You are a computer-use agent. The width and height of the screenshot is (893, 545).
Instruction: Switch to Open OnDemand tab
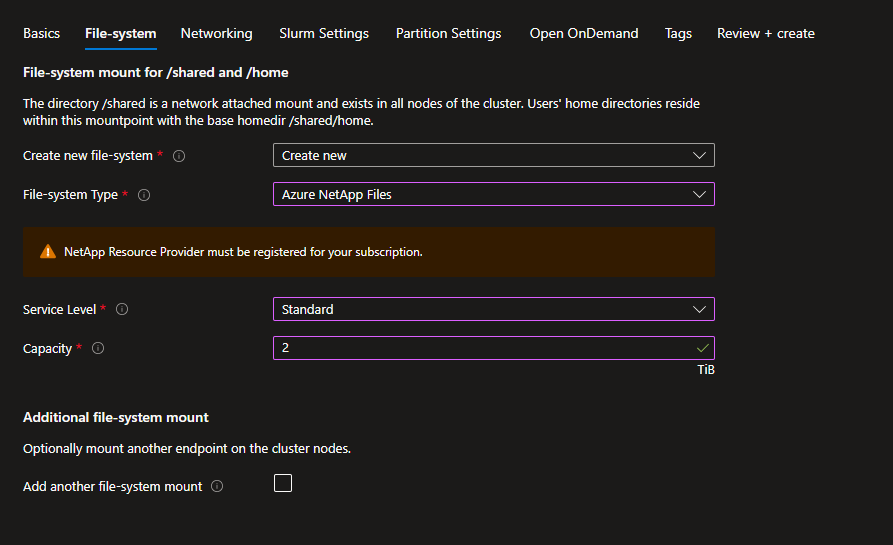[584, 33]
